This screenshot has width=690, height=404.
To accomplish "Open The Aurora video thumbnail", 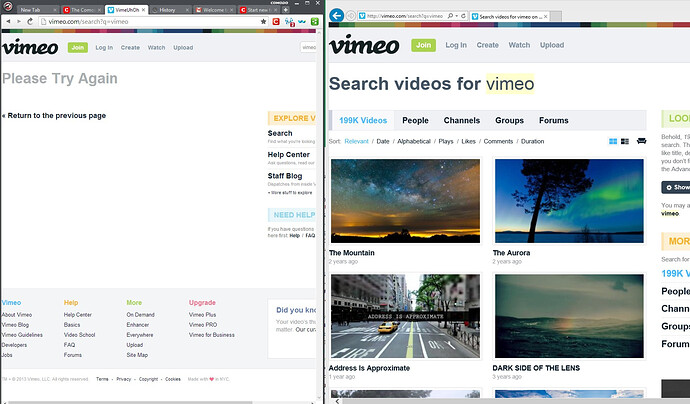I will (569, 201).
